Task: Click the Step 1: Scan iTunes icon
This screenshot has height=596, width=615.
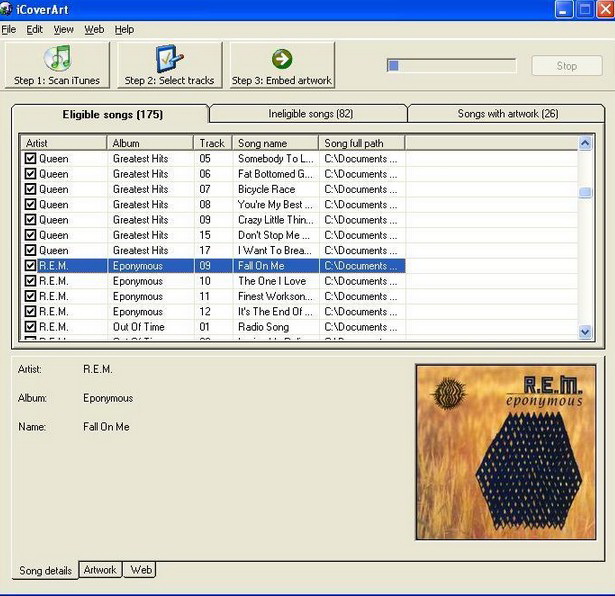Action: pos(57,58)
